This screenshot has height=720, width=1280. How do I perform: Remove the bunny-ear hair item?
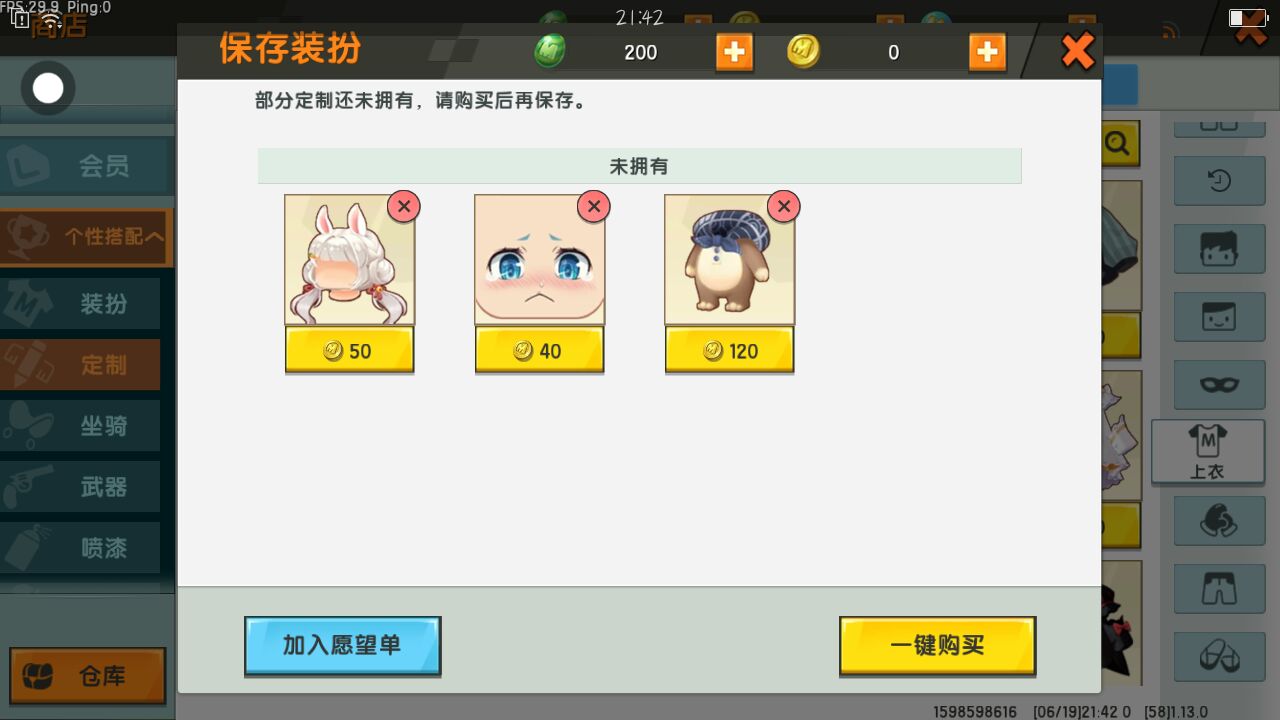(403, 207)
